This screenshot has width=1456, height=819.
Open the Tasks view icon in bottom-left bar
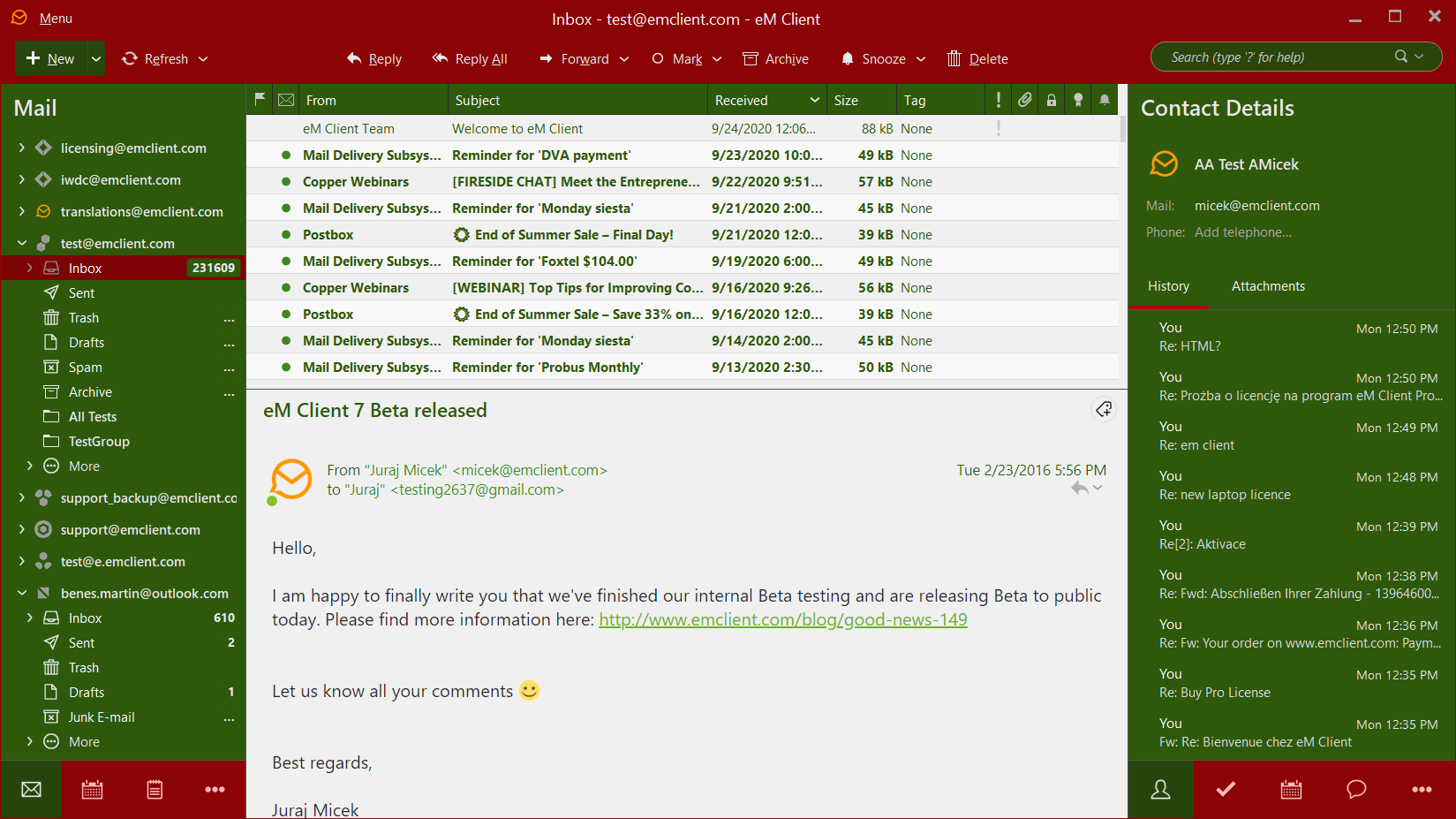[x=155, y=789]
